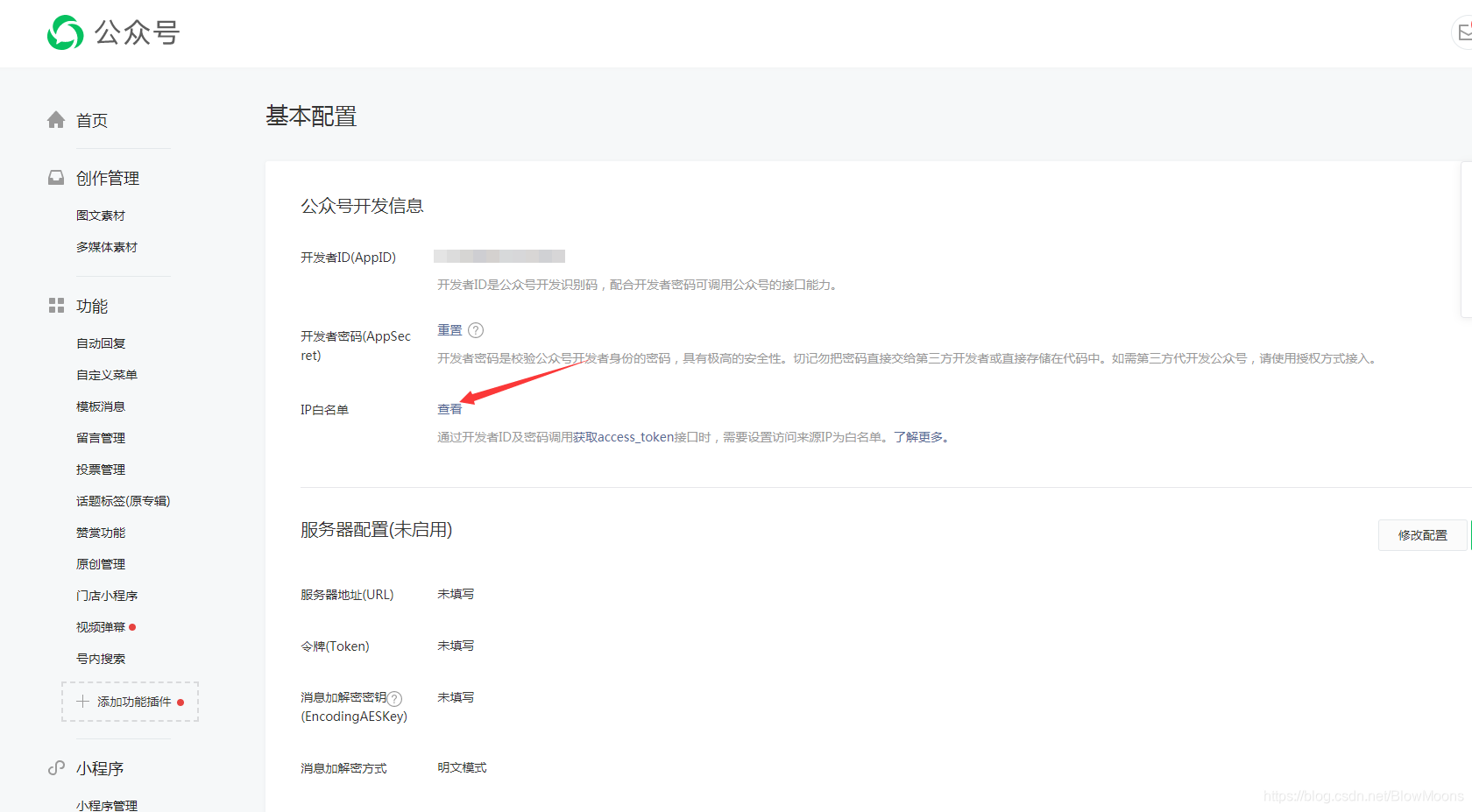This screenshot has height=812, width=1472.
Task: Click the help icon next to 重置
Action: coord(476,330)
